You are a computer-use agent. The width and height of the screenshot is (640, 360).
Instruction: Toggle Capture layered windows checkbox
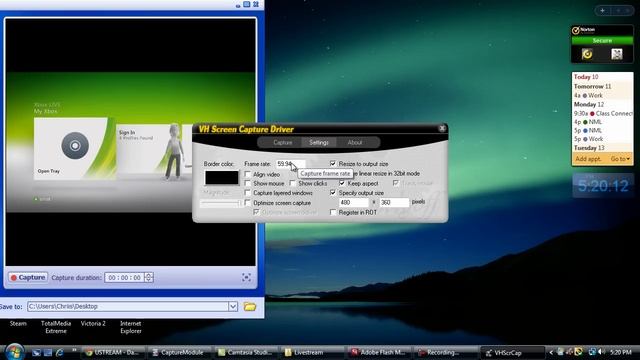248,193
